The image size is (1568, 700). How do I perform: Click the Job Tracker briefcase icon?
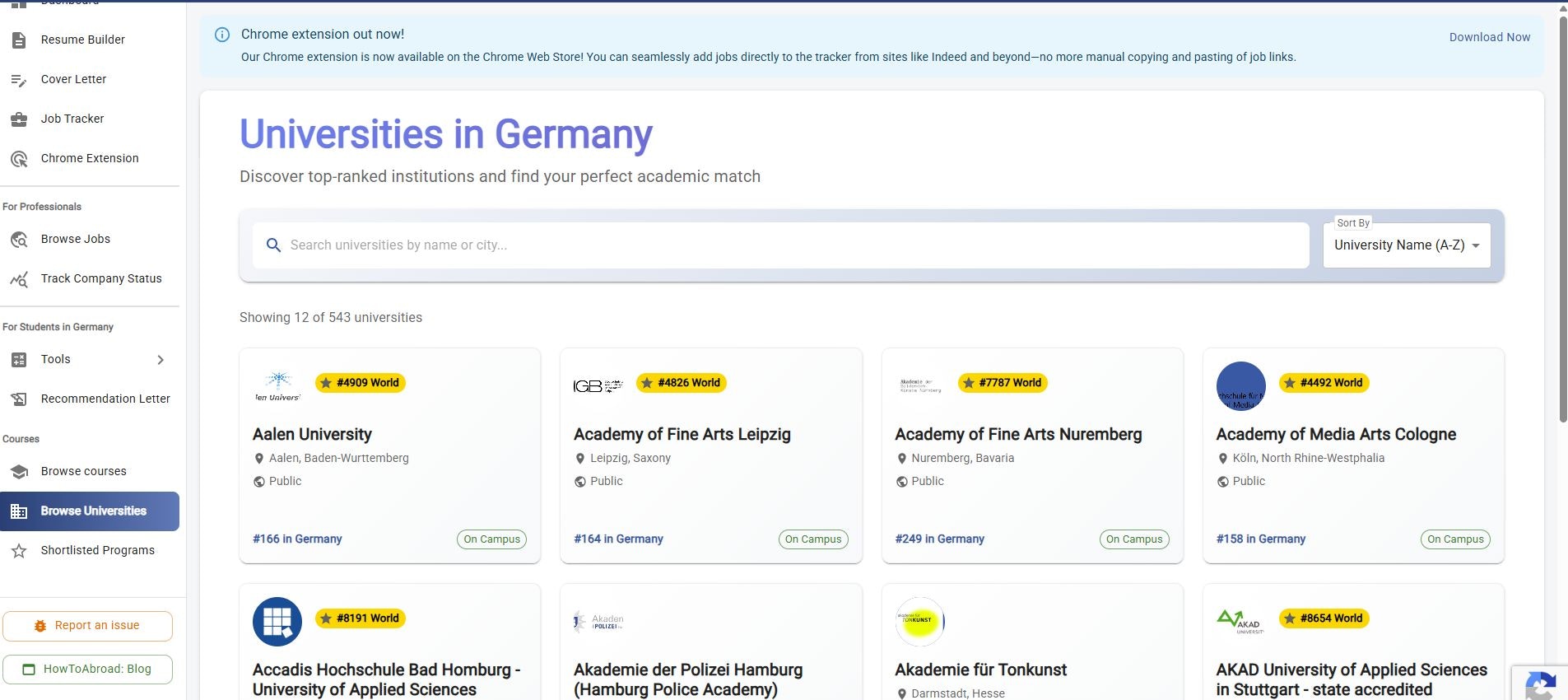[19, 119]
